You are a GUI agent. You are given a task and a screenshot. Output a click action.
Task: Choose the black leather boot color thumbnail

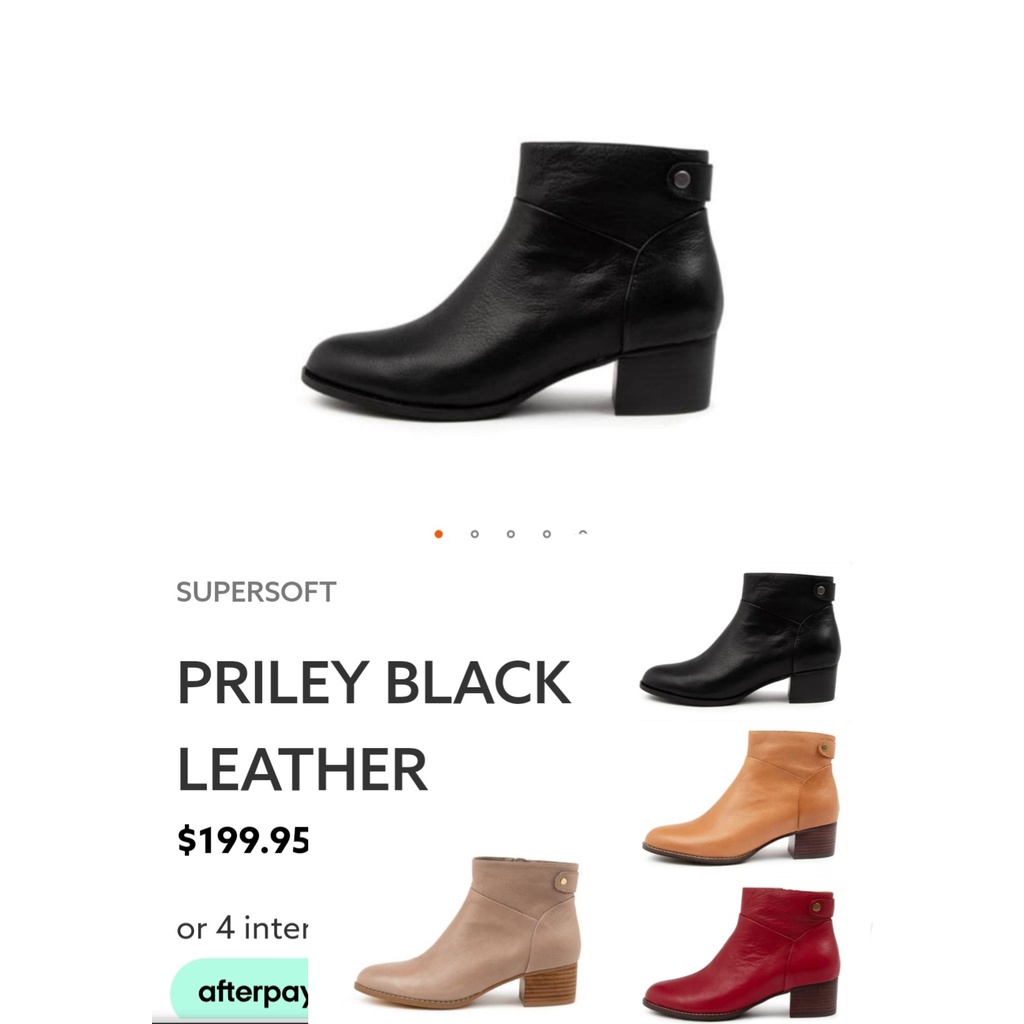(x=740, y=638)
